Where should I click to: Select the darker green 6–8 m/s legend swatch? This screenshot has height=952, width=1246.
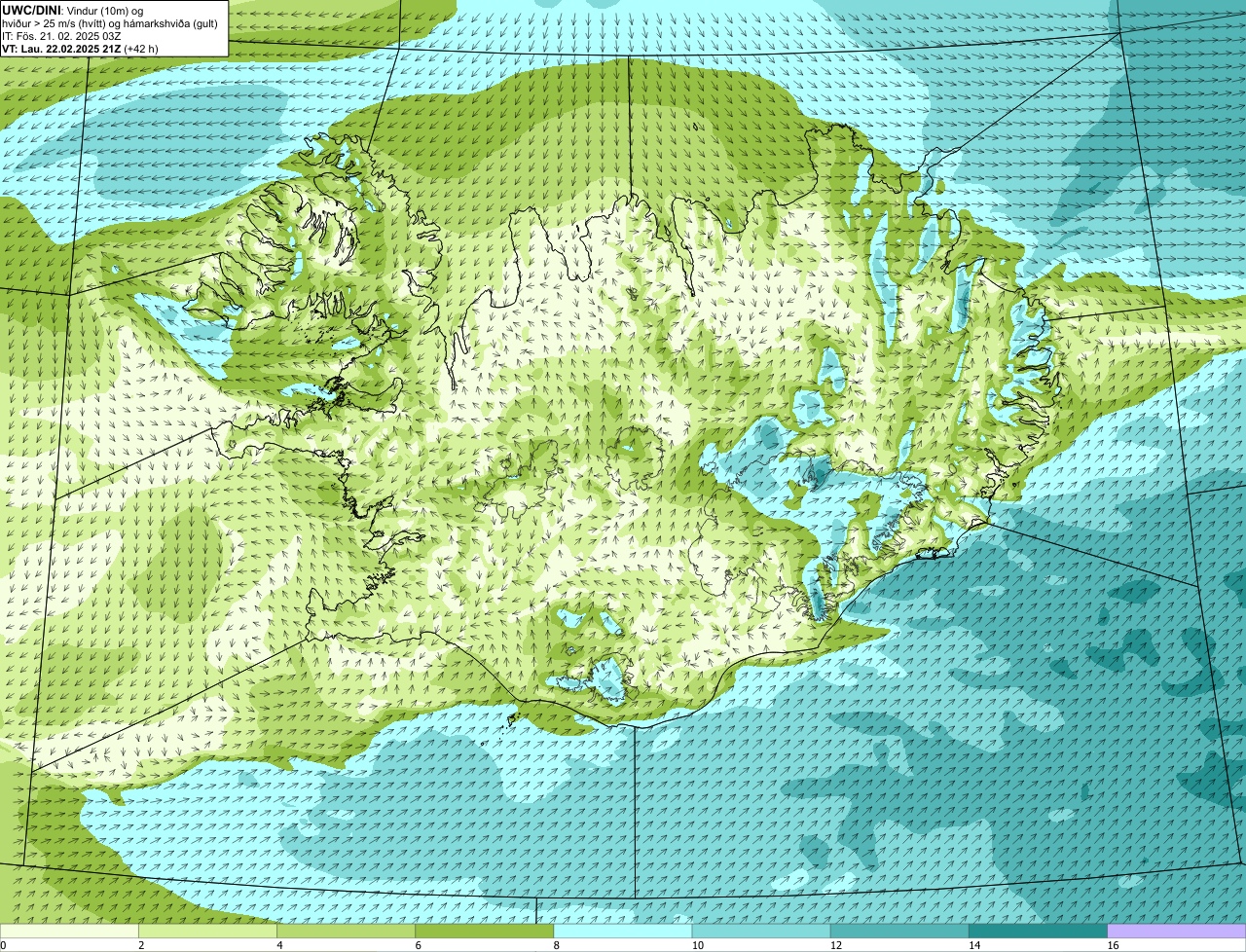[x=485, y=932]
